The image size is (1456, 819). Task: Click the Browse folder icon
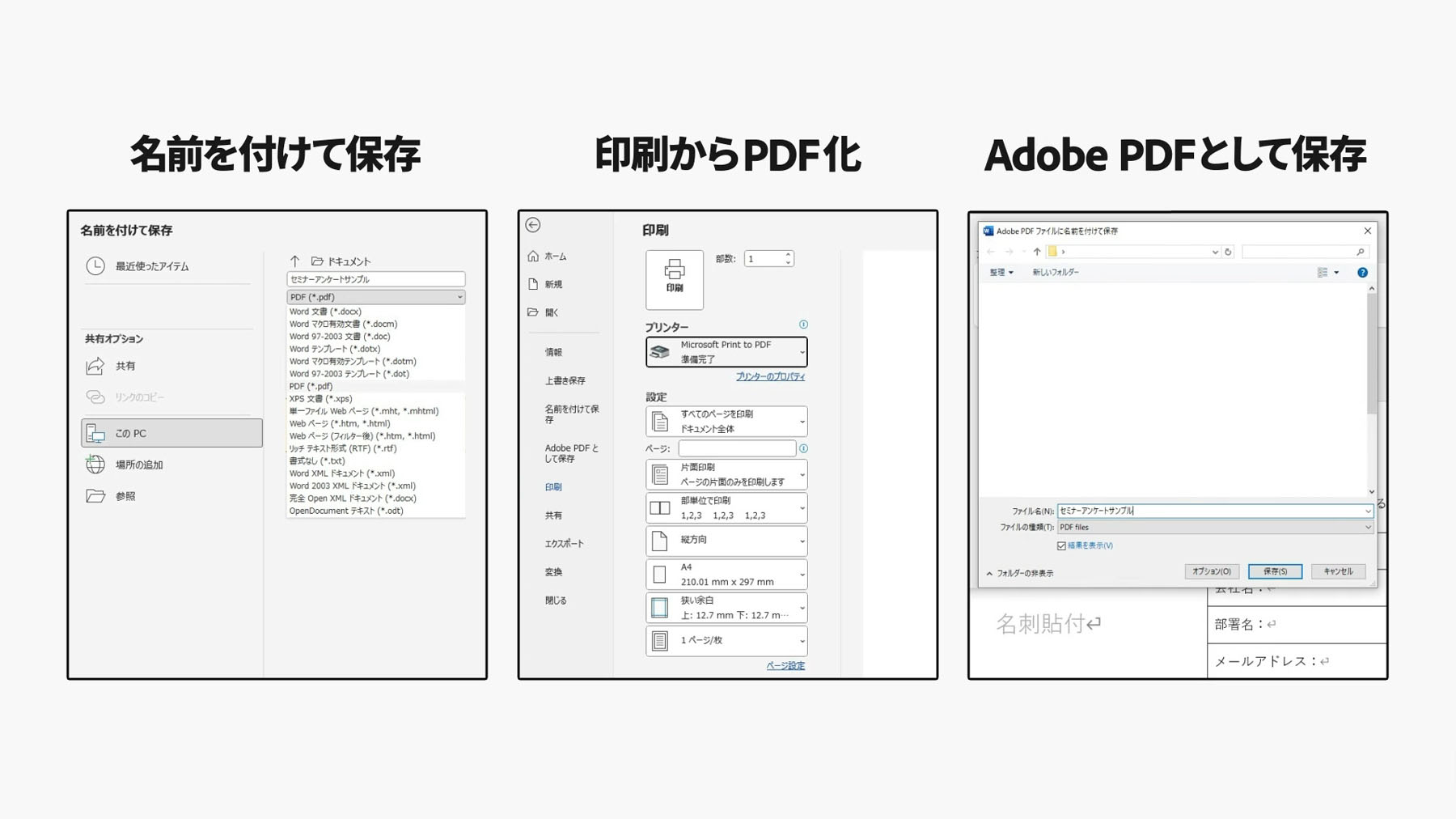[x=95, y=496]
